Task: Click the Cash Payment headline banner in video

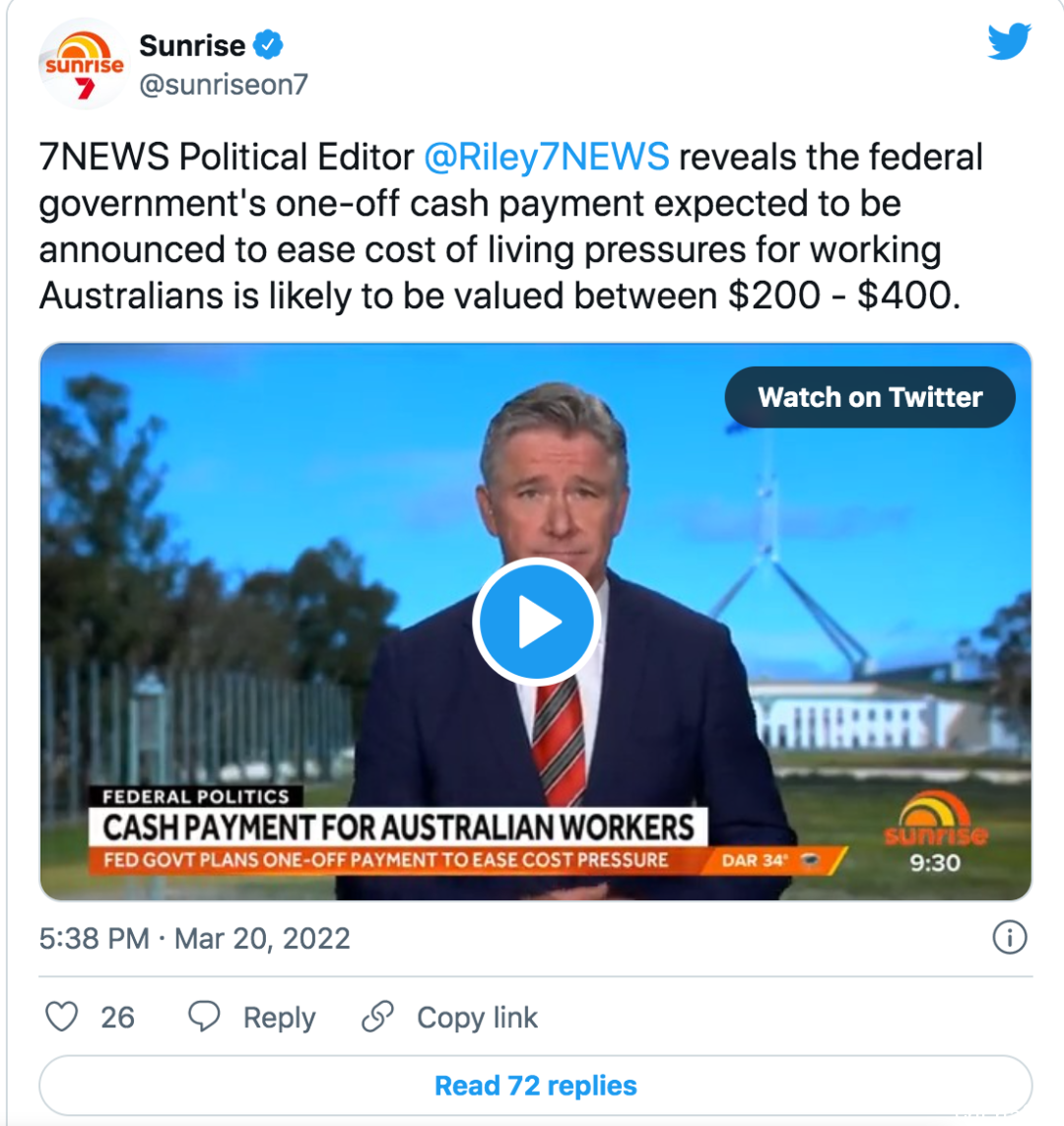Action: pyautogui.click(x=398, y=828)
